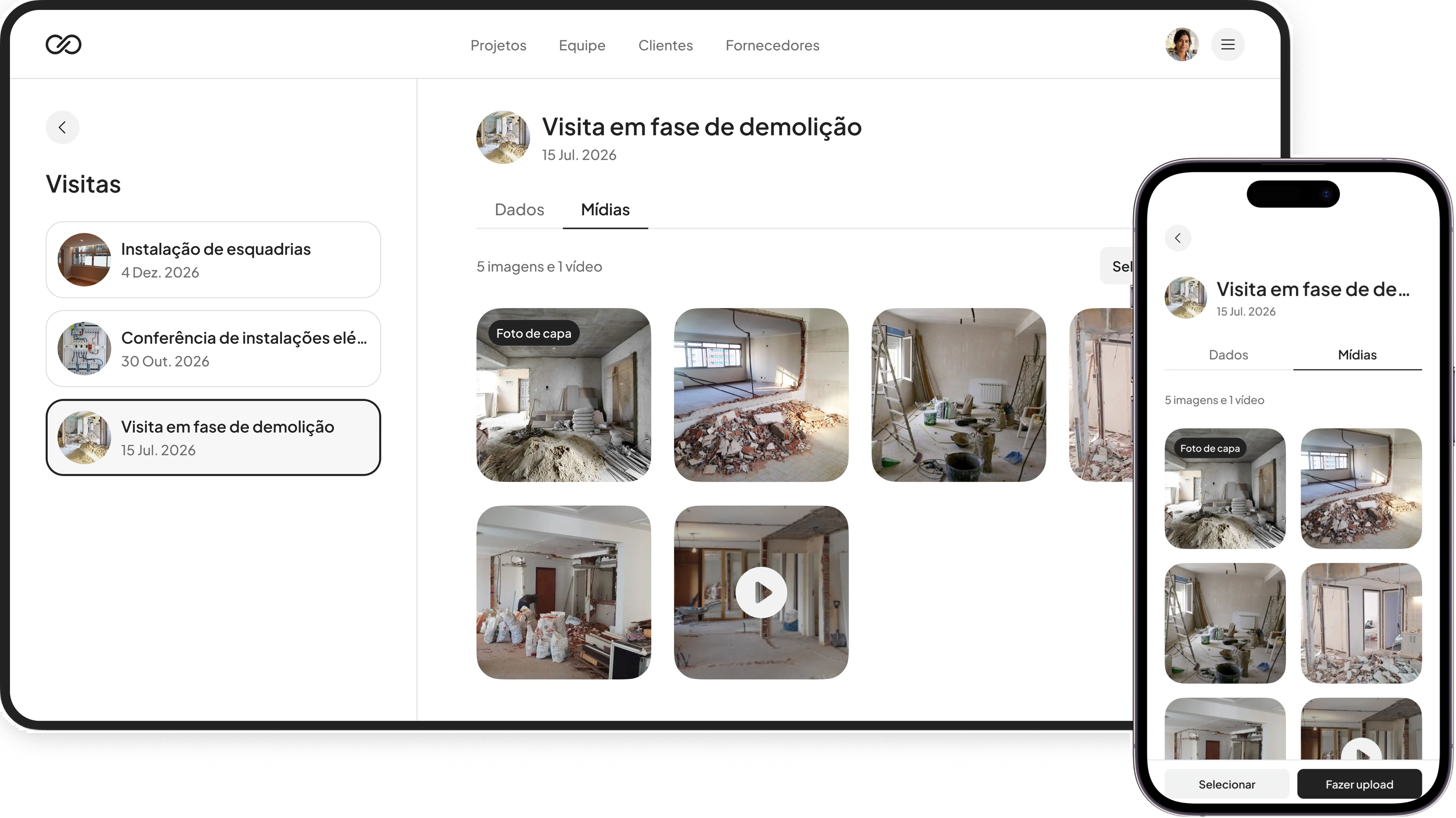This screenshot has width=1456, height=818.
Task: Open the Instalação de esquadrias visit card
Action: click(213, 260)
